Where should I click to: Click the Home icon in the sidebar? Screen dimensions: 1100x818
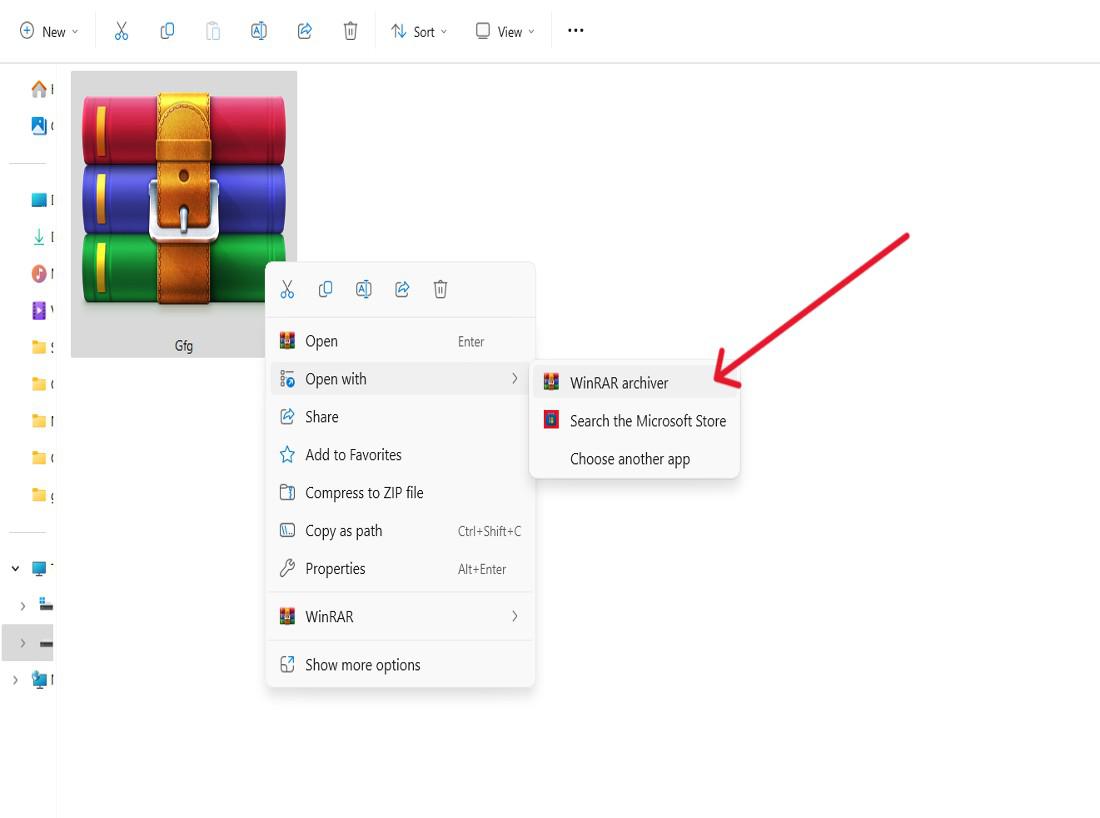[x=39, y=89]
